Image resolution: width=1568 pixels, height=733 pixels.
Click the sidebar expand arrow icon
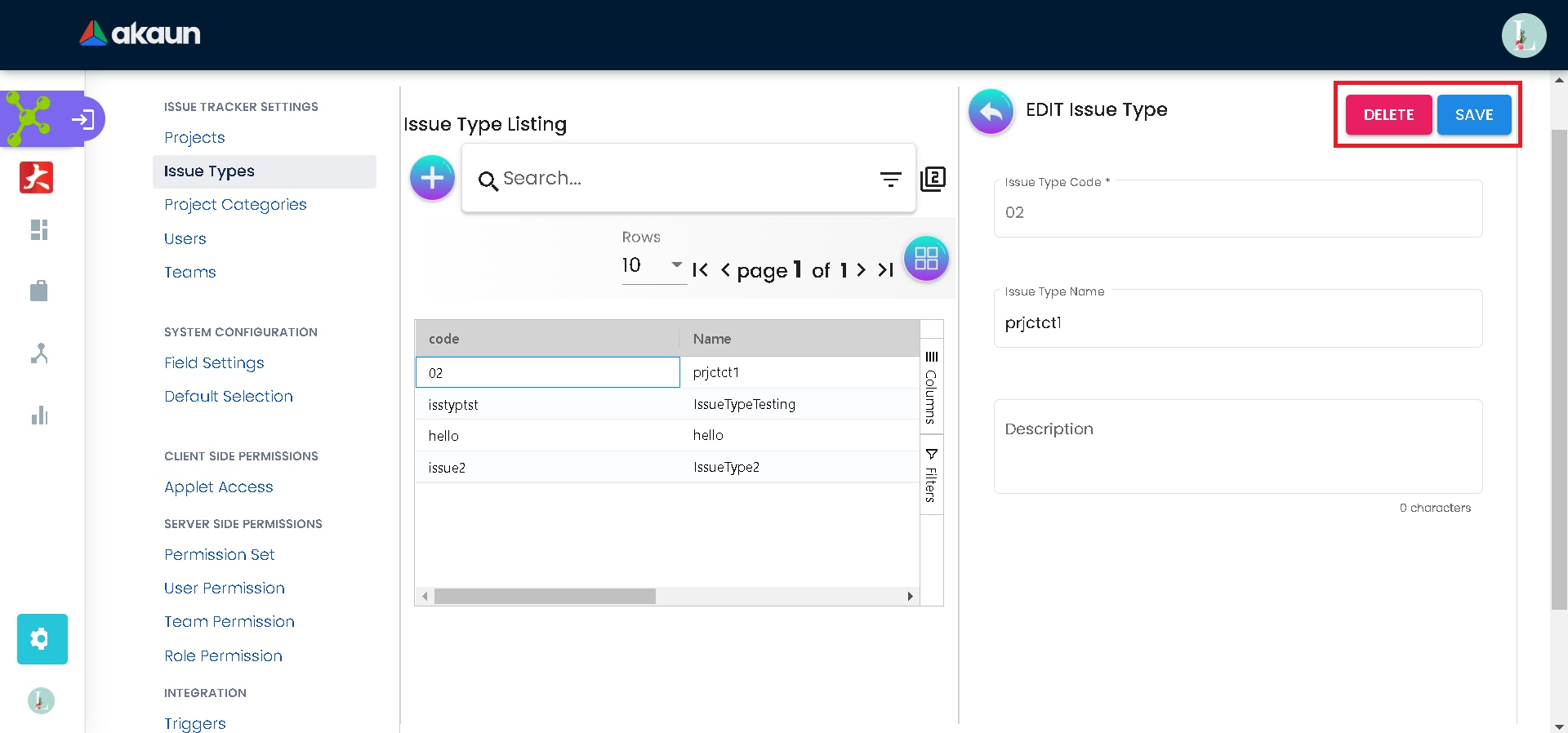82,120
